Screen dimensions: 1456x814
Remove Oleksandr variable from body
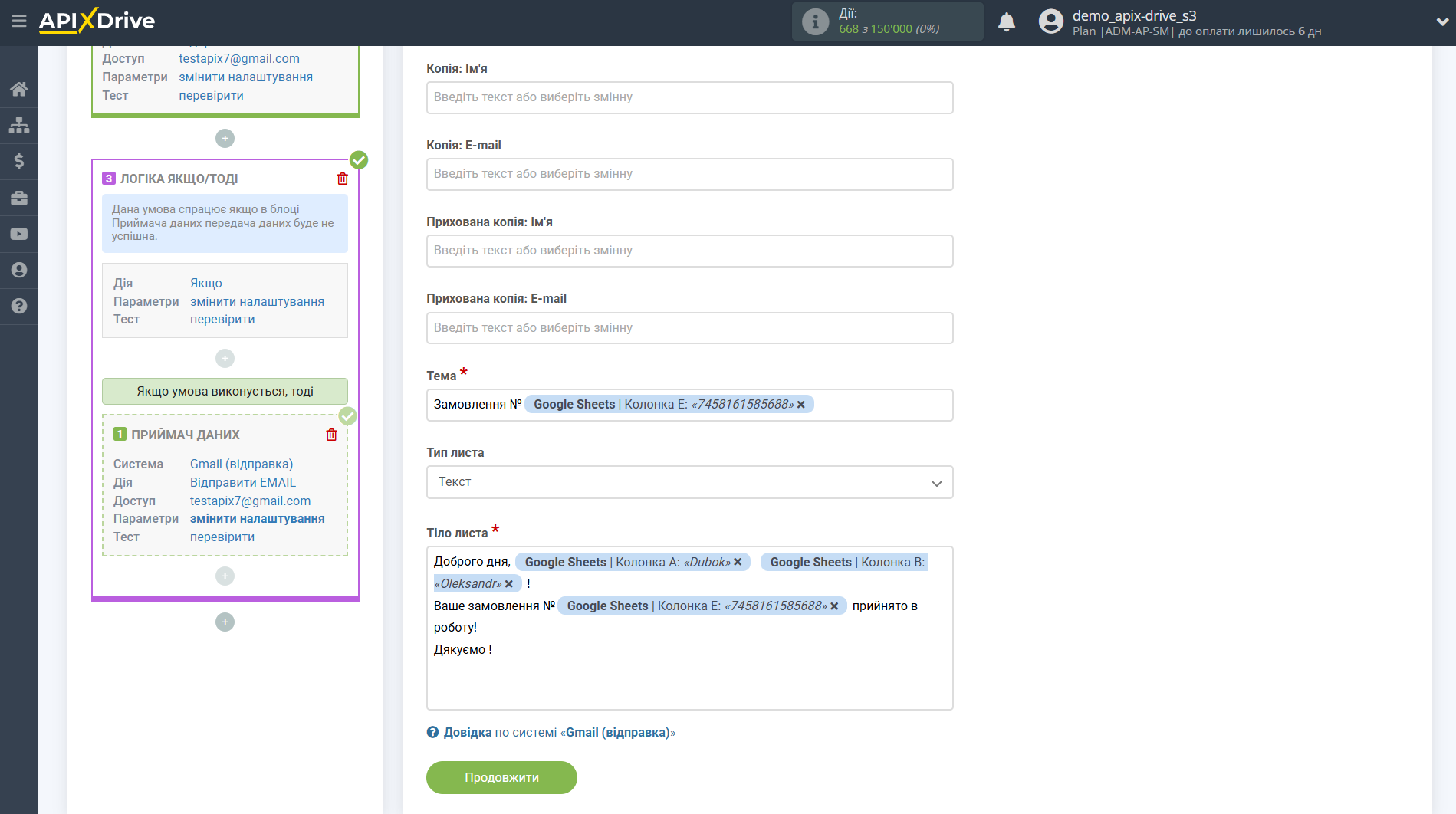pyautogui.click(x=509, y=584)
